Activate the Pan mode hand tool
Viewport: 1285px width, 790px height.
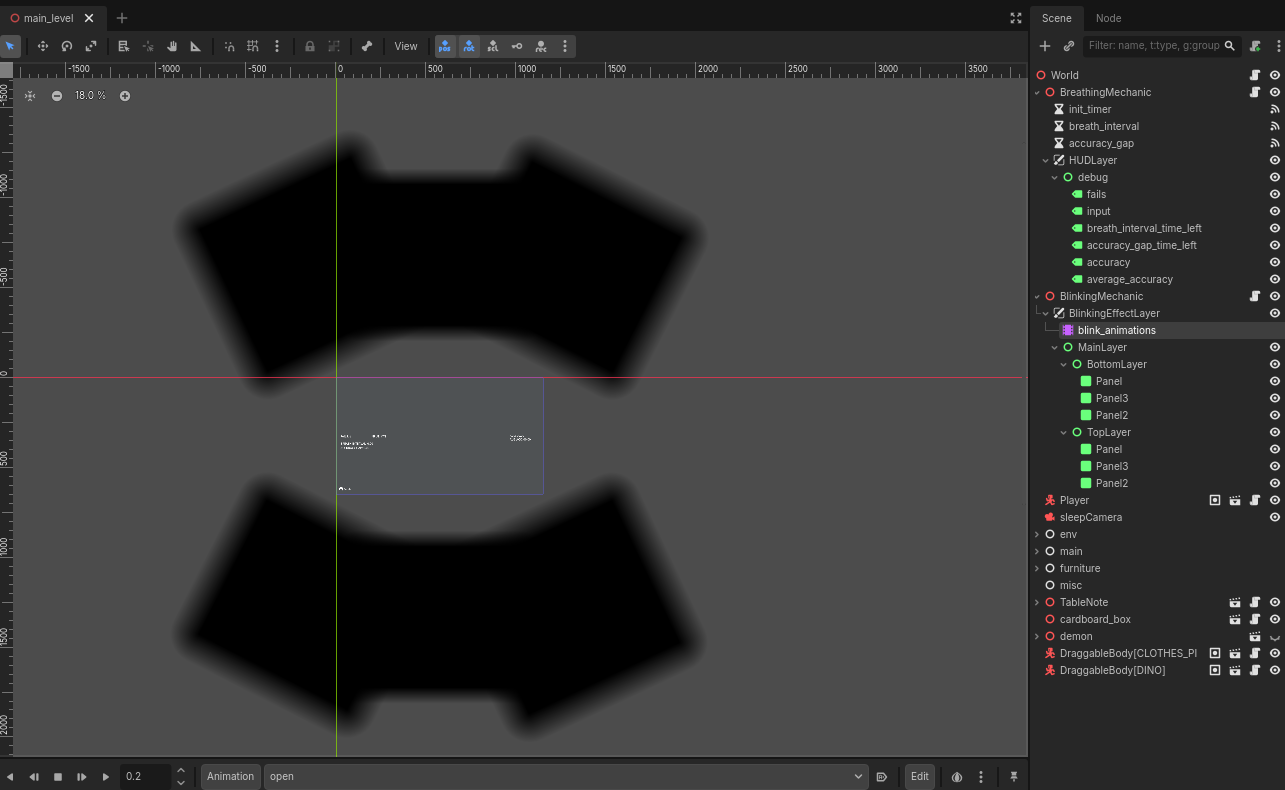tap(172, 46)
